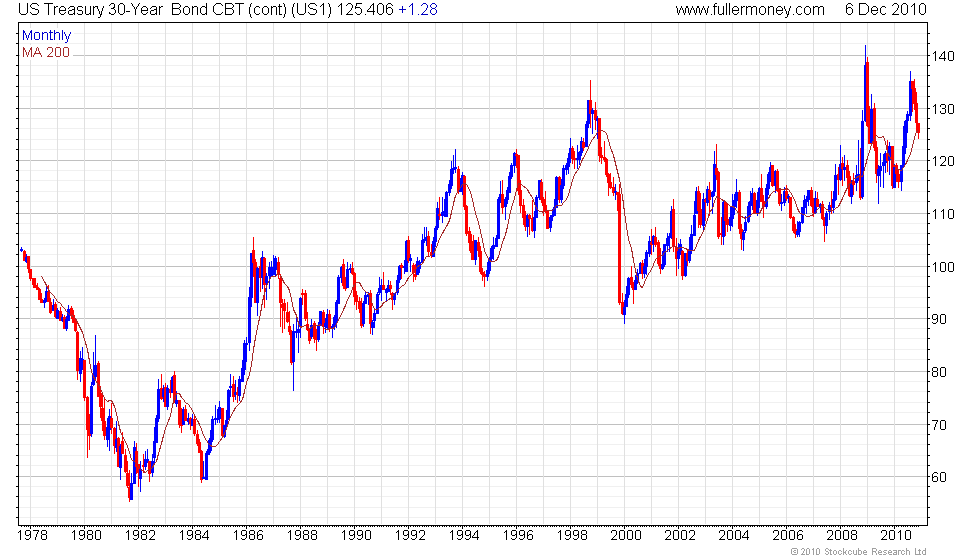This screenshot has height=560, width=980.
Task: Click the 100 y-axis label
Action: point(942,267)
